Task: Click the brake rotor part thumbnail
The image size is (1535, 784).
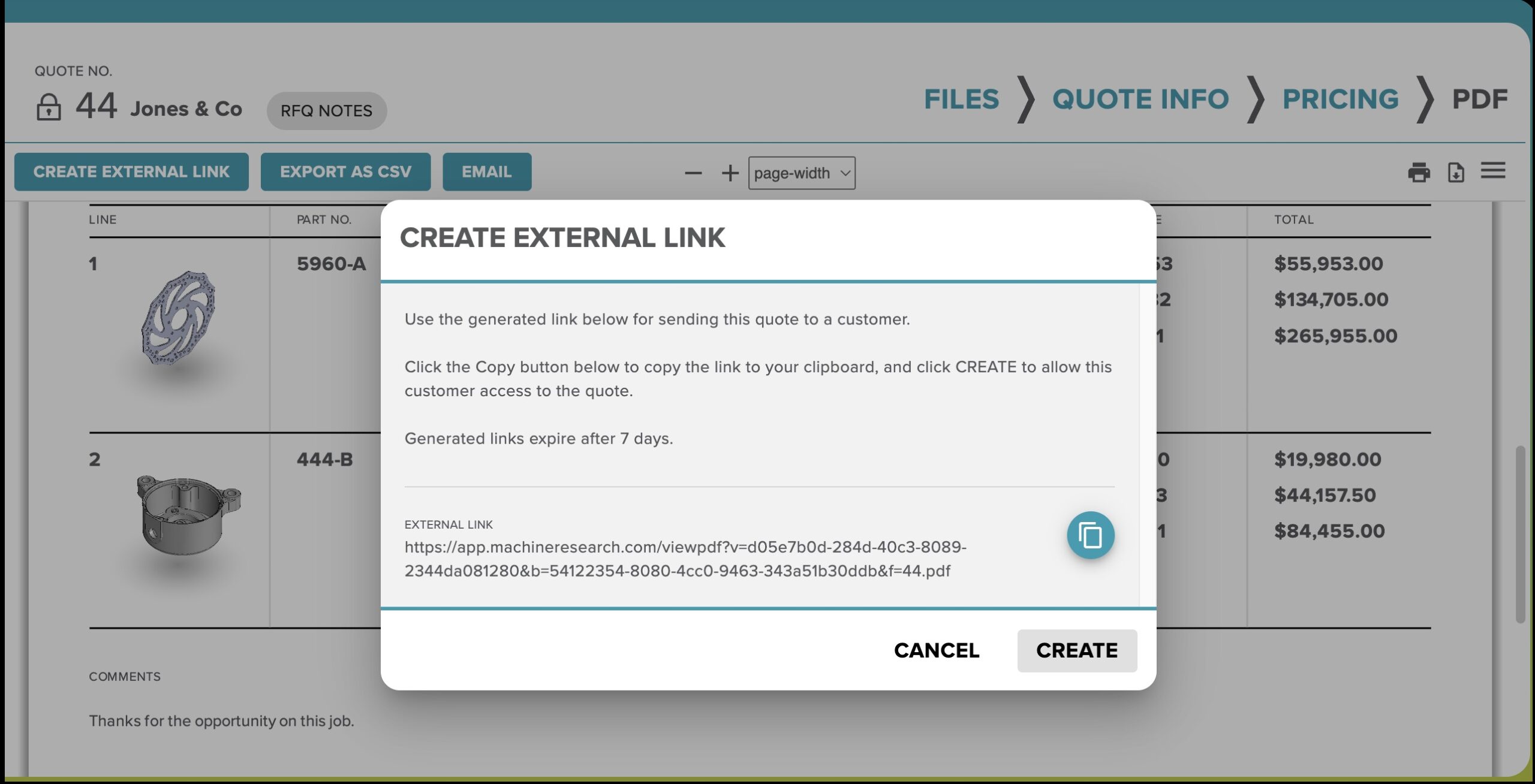Action: click(x=179, y=318)
